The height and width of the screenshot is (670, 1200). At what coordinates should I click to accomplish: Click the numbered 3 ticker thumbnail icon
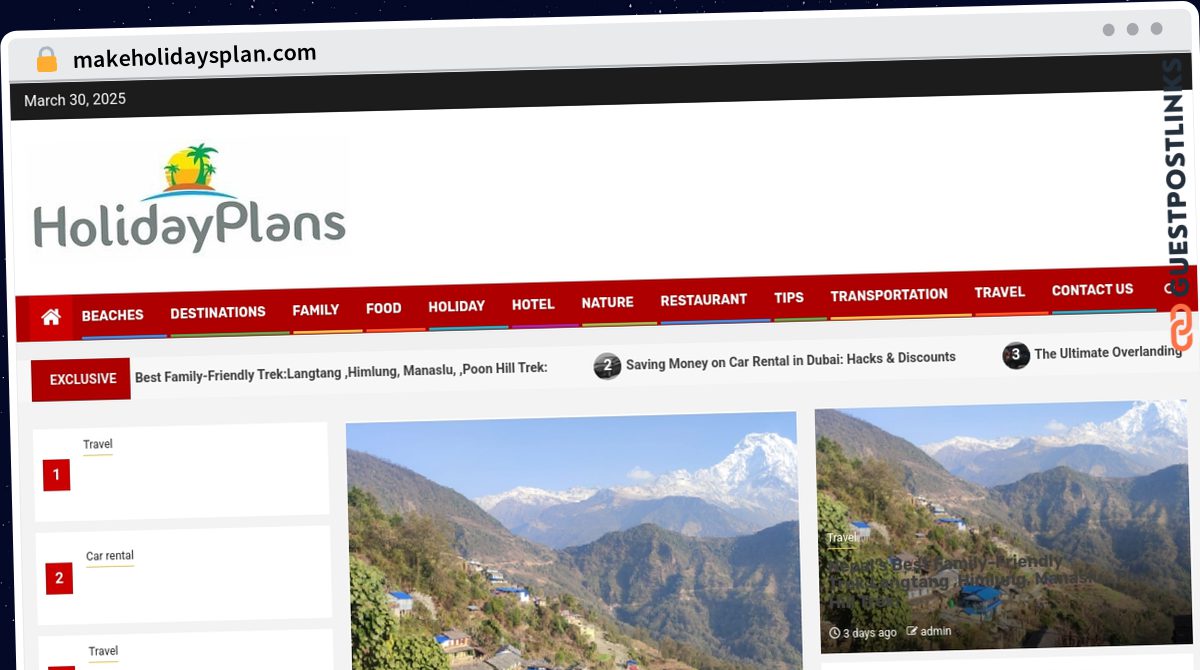1016,355
